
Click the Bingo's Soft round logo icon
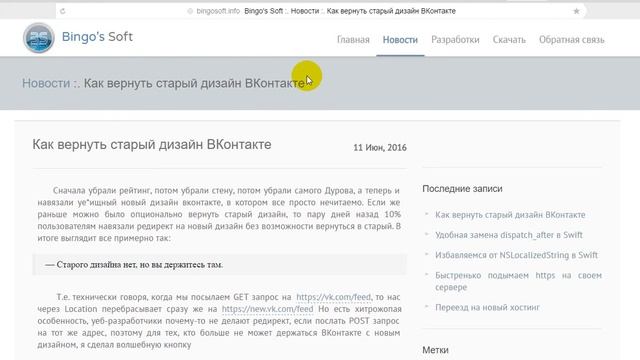pyautogui.click(x=39, y=38)
